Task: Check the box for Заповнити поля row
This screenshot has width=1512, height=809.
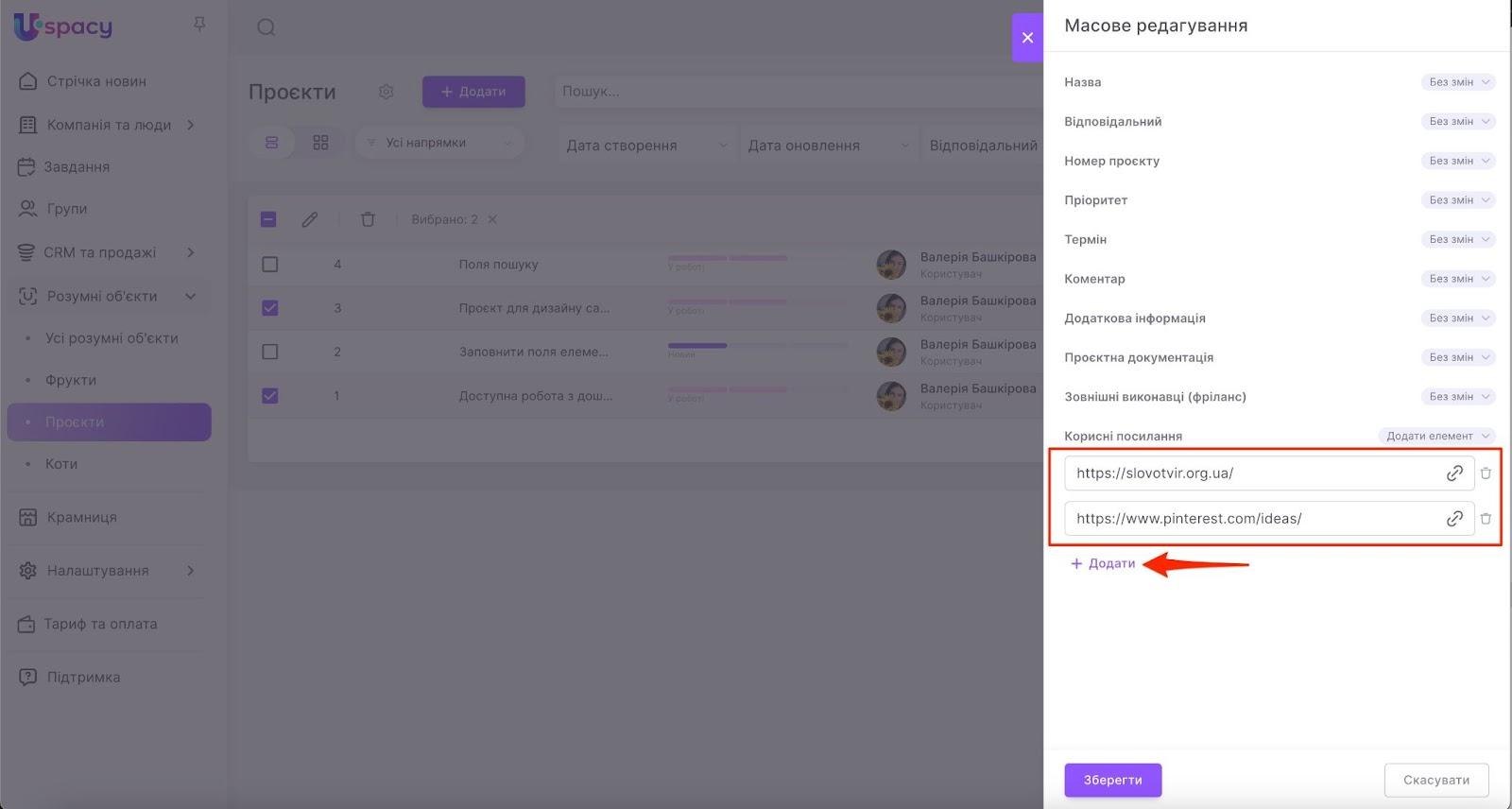Action: [x=270, y=352]
